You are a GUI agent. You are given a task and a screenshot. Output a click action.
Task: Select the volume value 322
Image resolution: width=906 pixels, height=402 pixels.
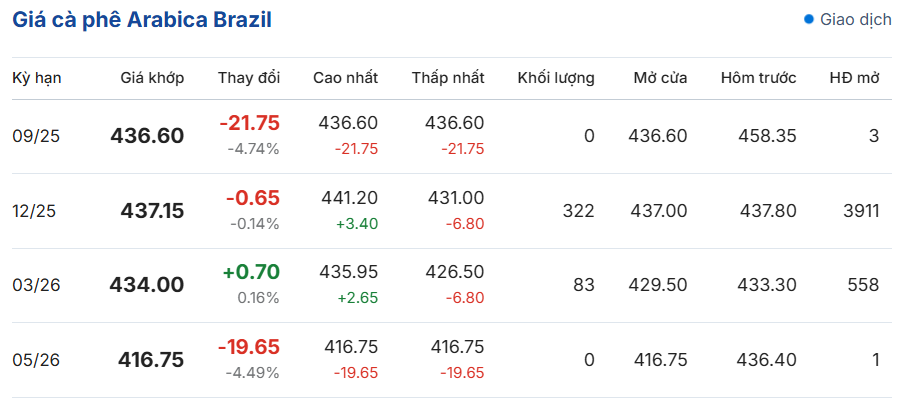click(x=578, y=211)
